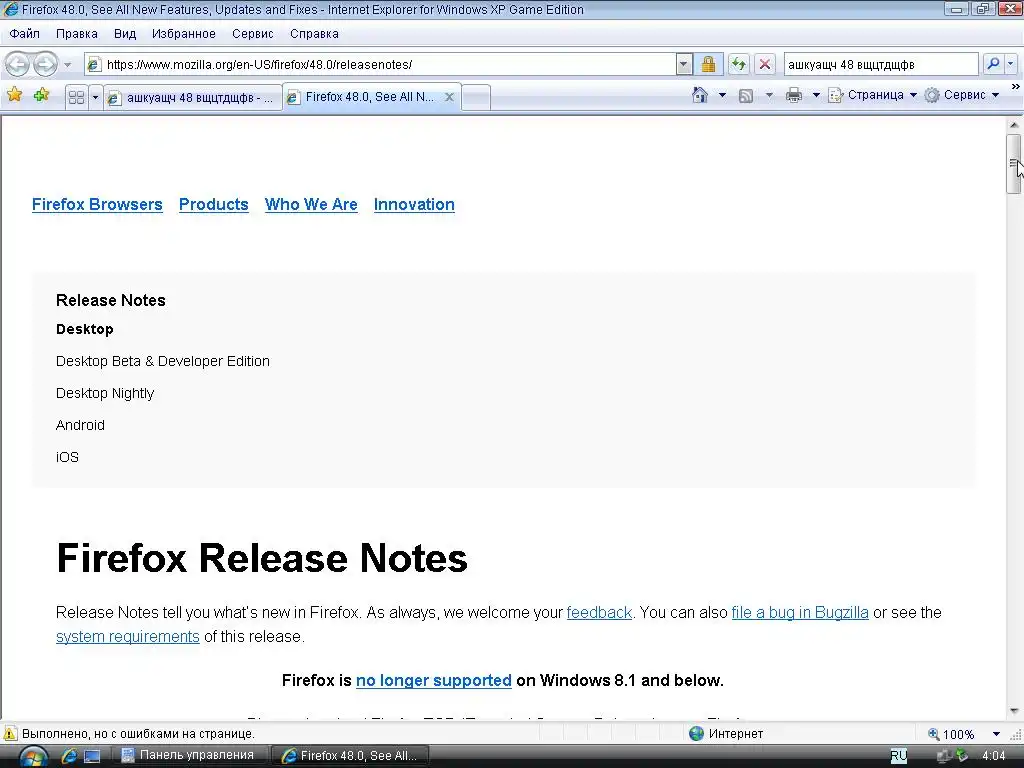
Task: Open the Сервис menu in menu bar
Action: pyautogui.click(x=252, y=33)
